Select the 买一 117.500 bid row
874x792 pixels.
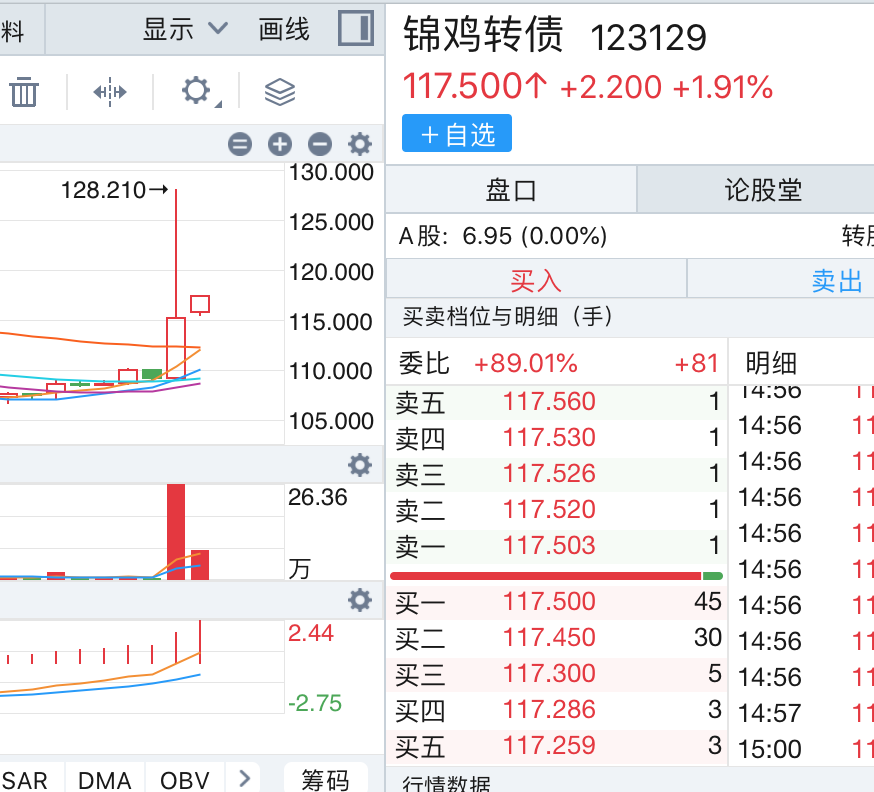(556, 602)
